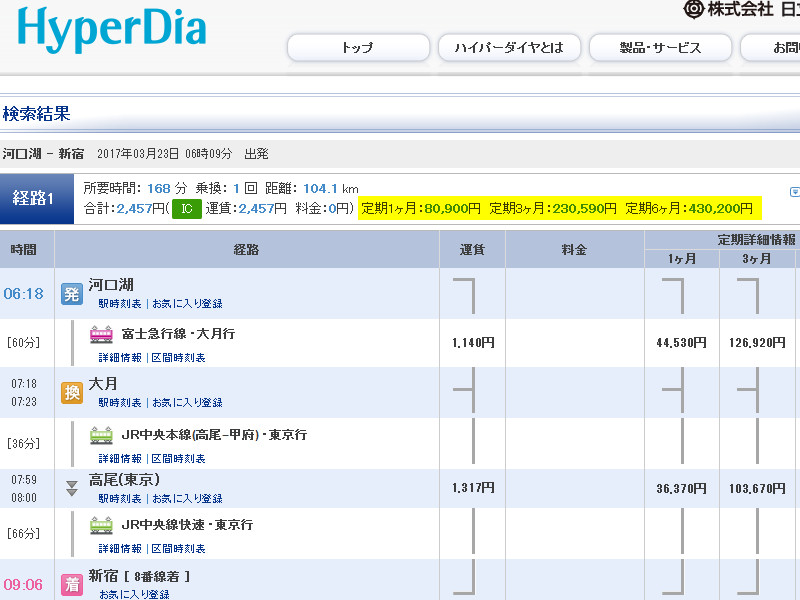800x600 pixels.
Task: Click お気に入り登録 for 河口湖
Action: click(187, 304)
